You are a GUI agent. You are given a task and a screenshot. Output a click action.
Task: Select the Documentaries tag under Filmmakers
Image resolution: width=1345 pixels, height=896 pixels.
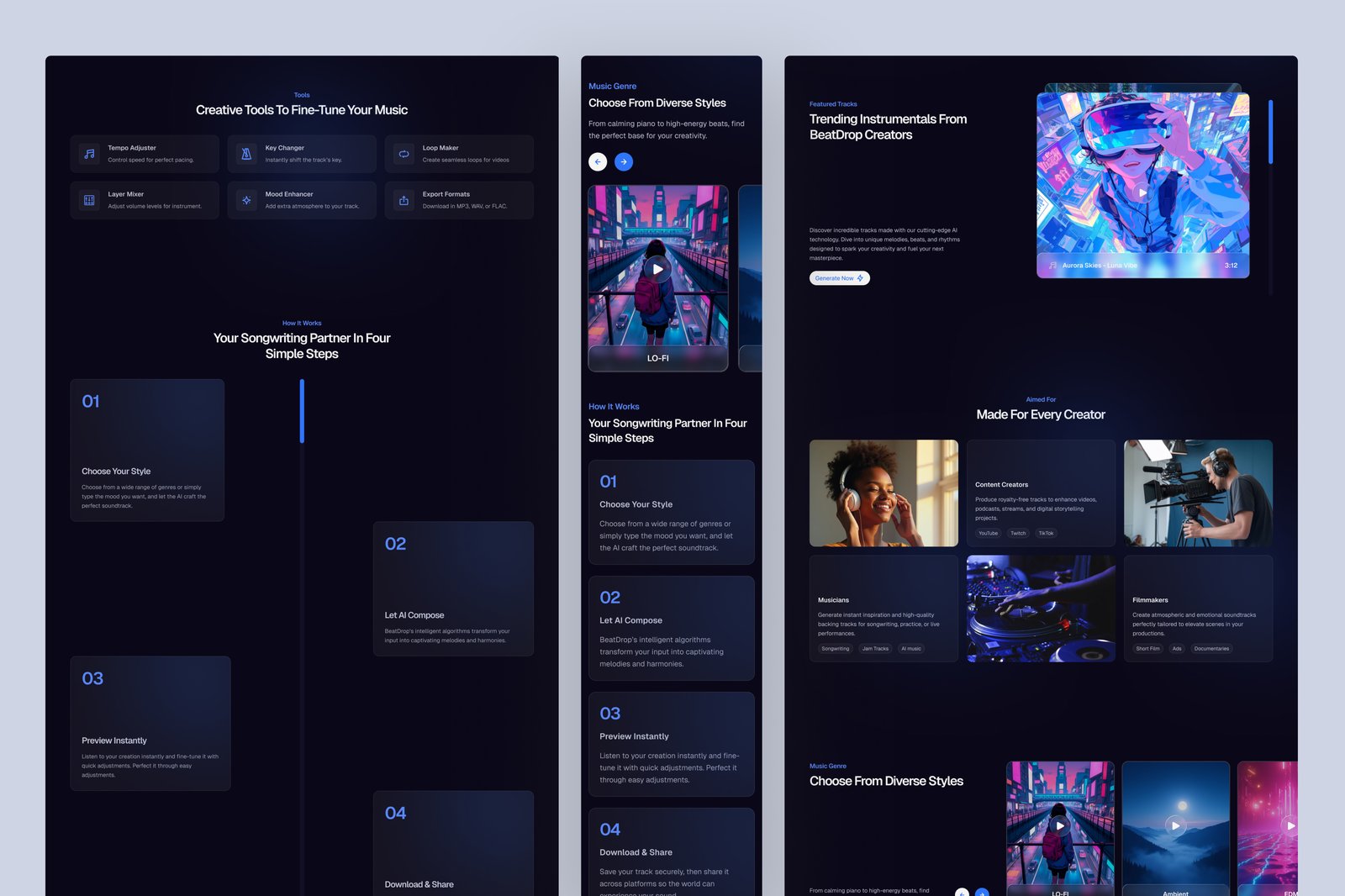[1210, 648]
